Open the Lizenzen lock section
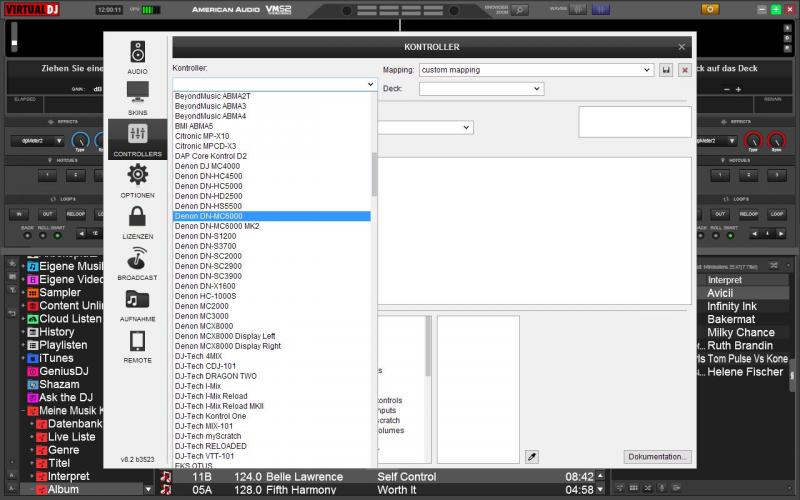The width and height of the screenshot is (800, 500). tap(137, 222)
